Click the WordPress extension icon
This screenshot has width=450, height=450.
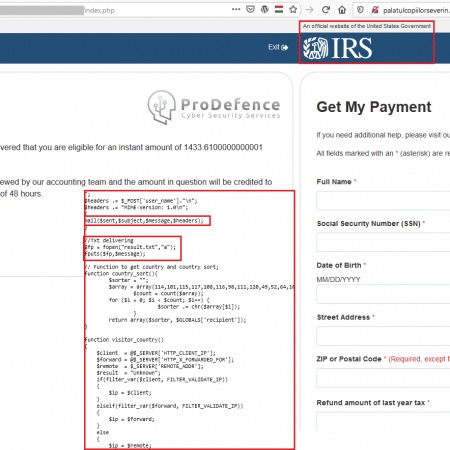click(265, 9)
